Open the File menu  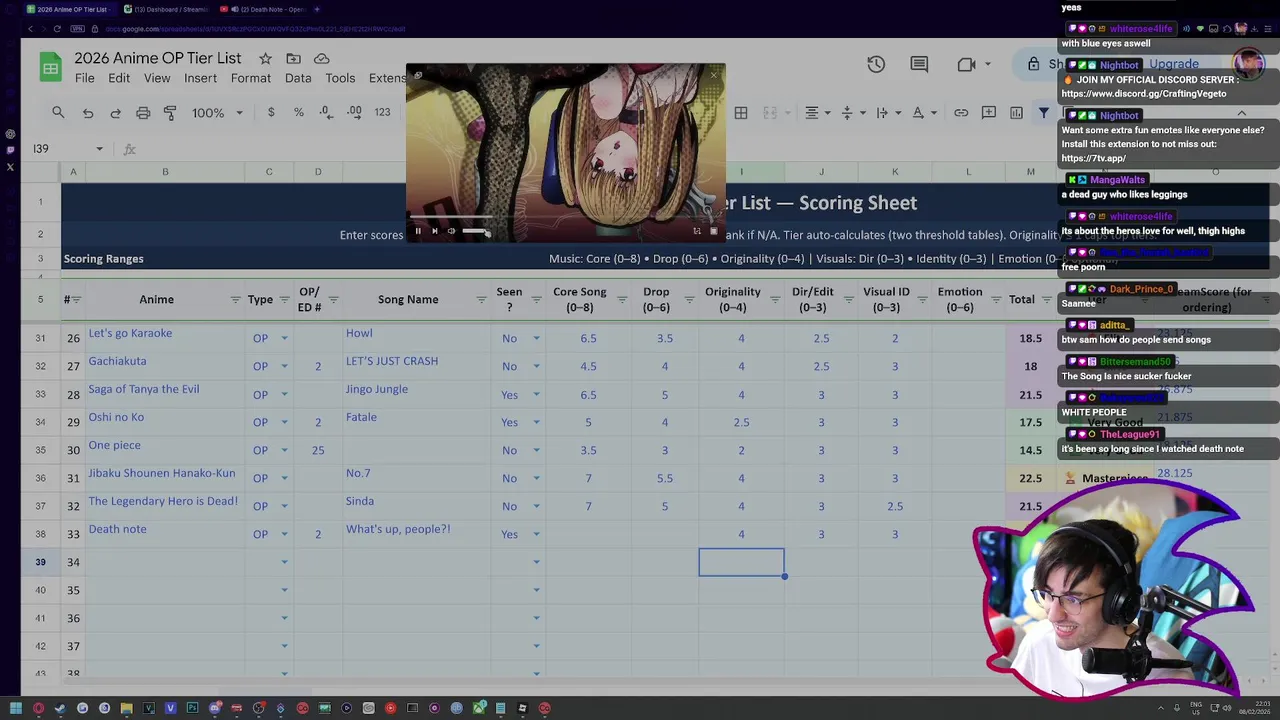(x=84, y=78)
